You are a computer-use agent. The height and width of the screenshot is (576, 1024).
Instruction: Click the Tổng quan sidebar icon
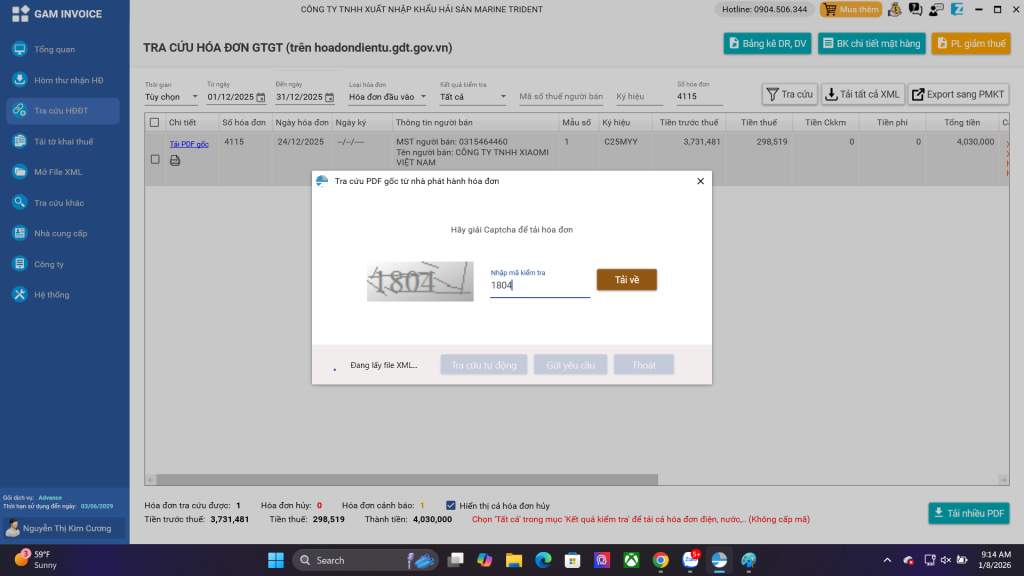(19, 49)
